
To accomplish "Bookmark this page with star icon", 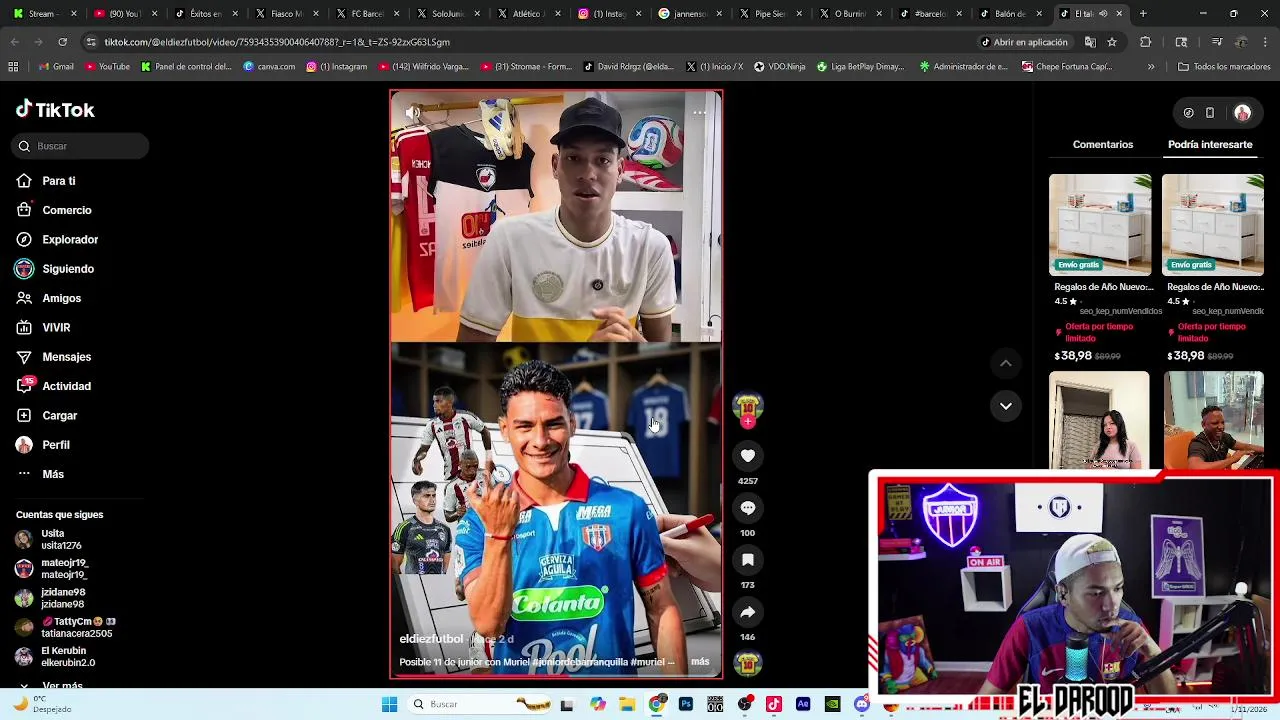I will (x=1111, y=42).
